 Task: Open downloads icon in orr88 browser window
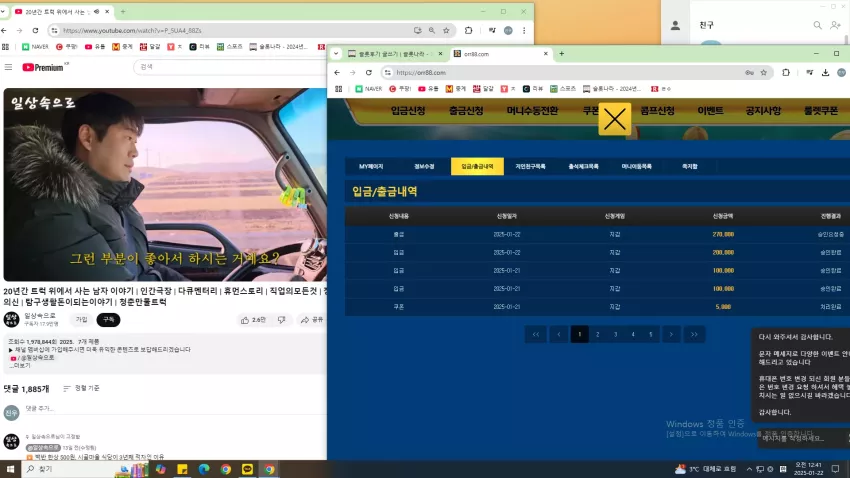click(x=825, y=73)
